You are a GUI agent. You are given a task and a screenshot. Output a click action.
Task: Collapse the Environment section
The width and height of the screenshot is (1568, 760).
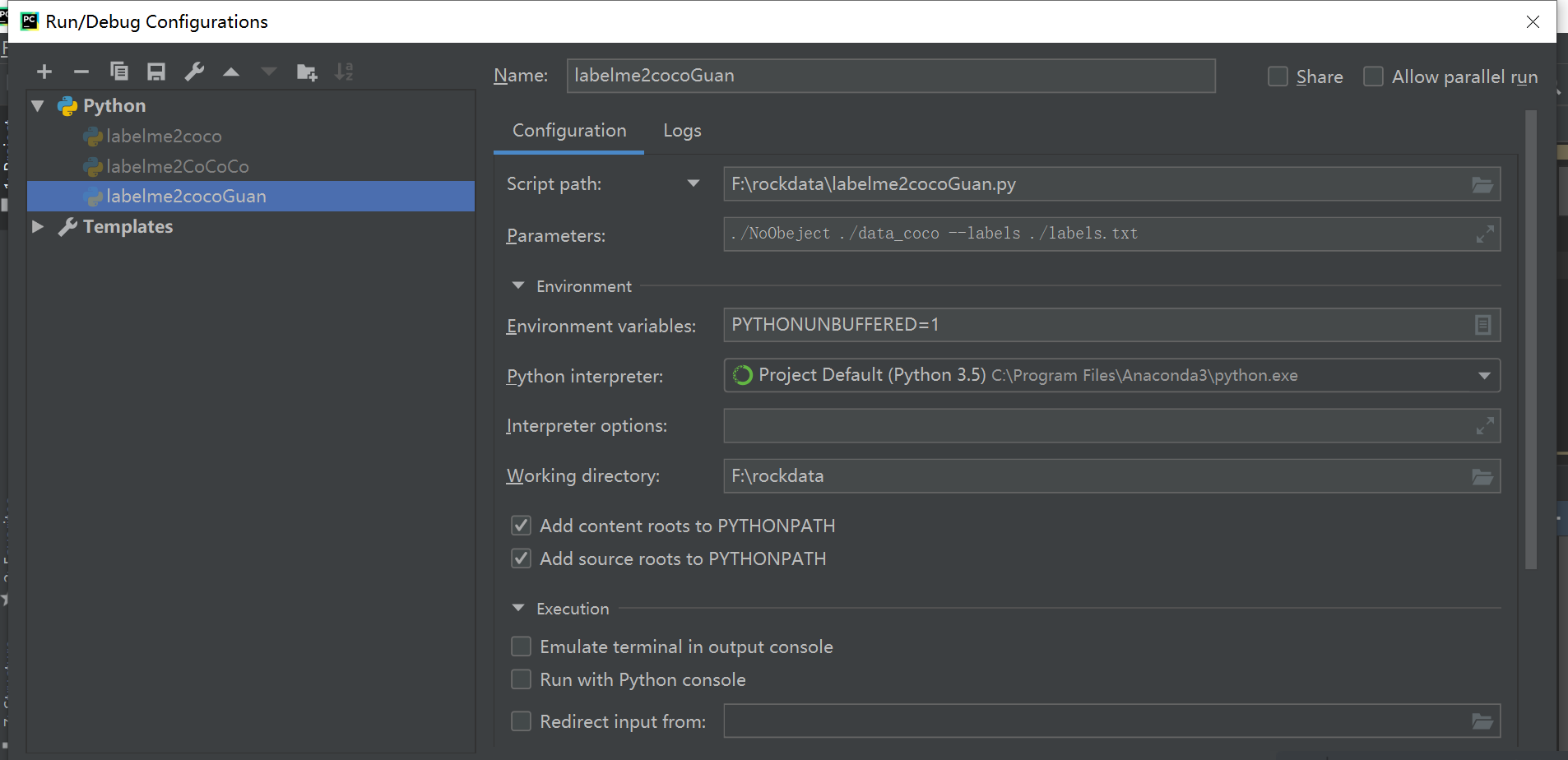[518, 285]
